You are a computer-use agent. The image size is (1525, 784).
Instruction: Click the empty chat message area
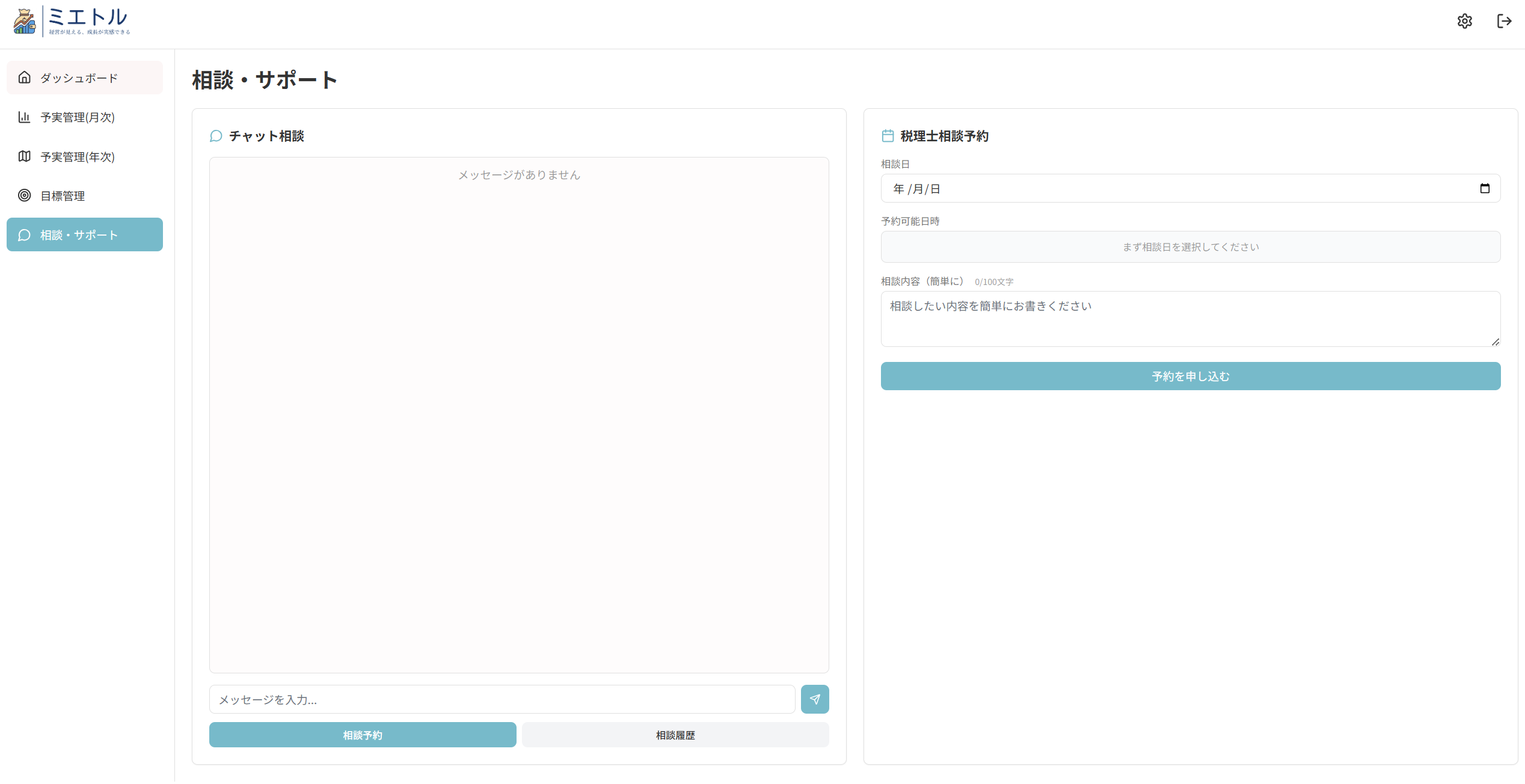[x=519, y=421]
